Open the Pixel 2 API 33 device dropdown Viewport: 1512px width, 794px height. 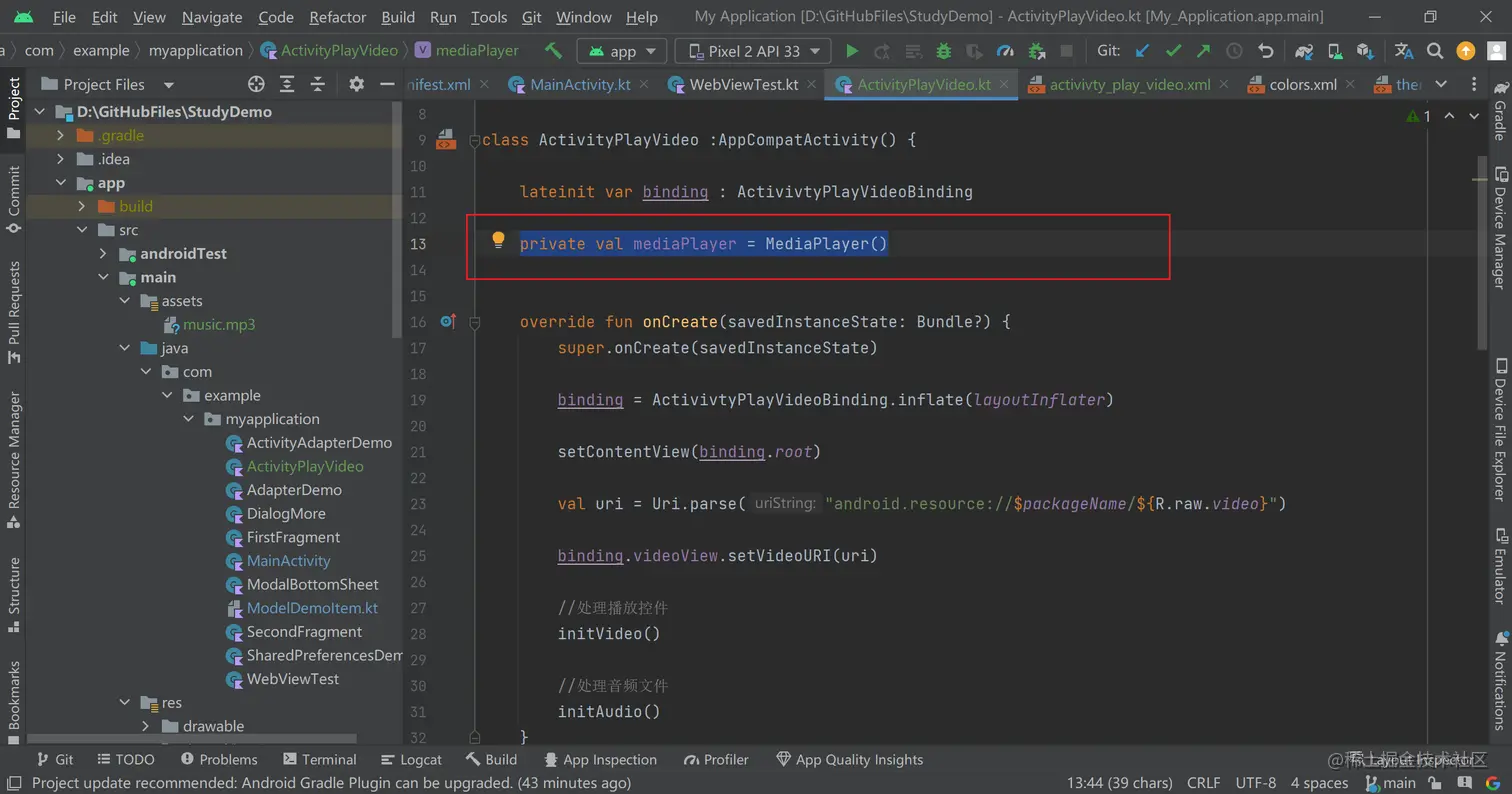pyautogui.click(x=752, y=51)
